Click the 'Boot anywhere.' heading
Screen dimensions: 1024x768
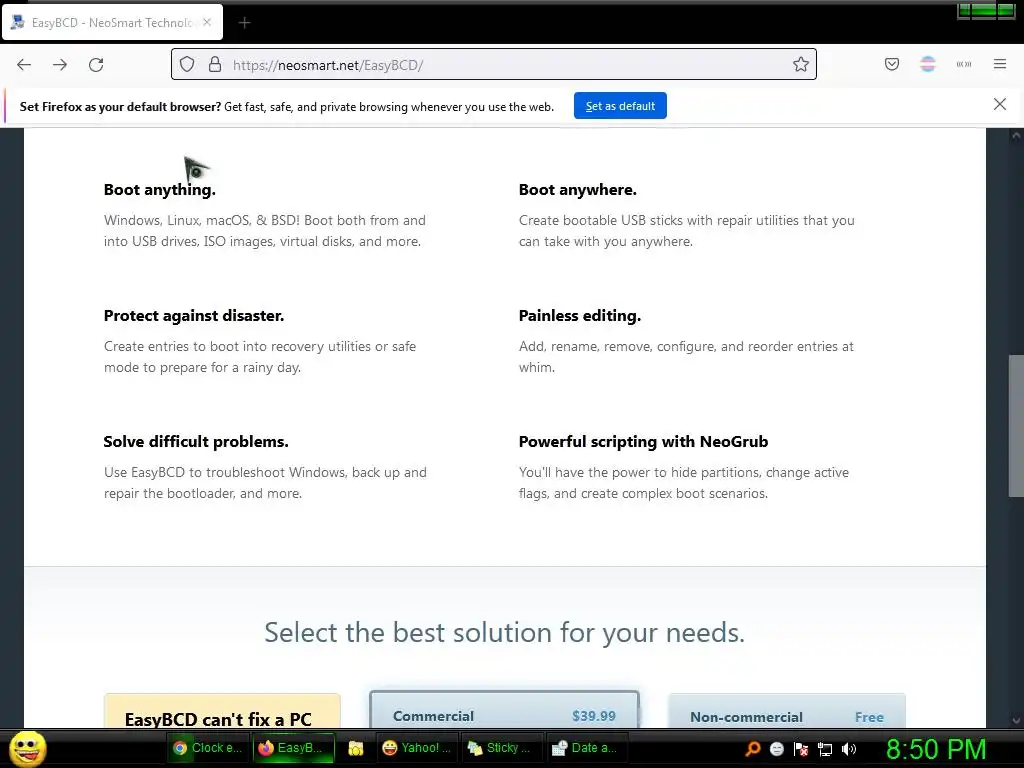click(x=577, y=190)
